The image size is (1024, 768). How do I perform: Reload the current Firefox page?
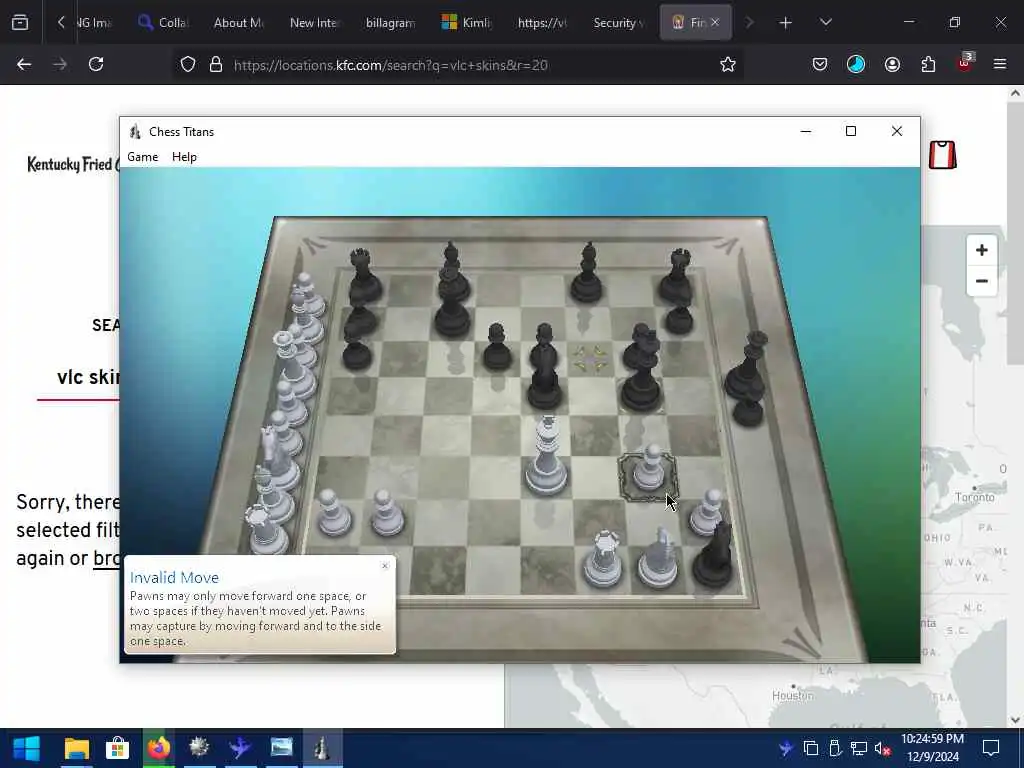pyautogui.click(x=96, y=64)
